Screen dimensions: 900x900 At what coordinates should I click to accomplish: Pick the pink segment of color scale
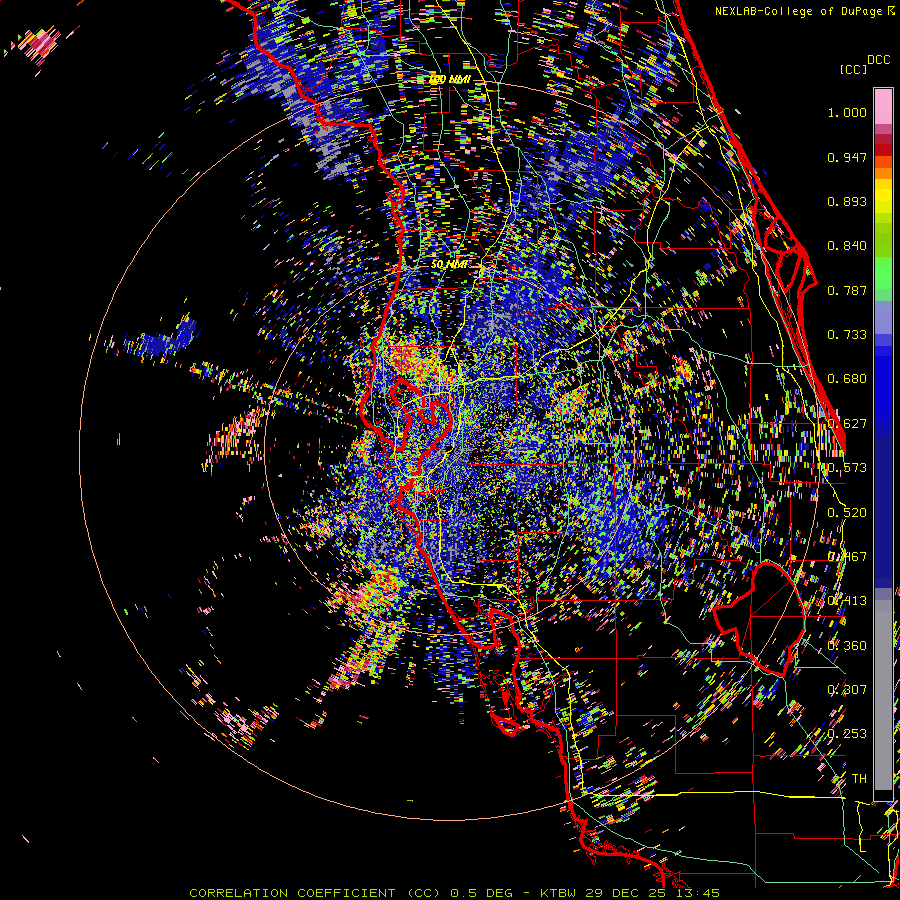(883, 106)
